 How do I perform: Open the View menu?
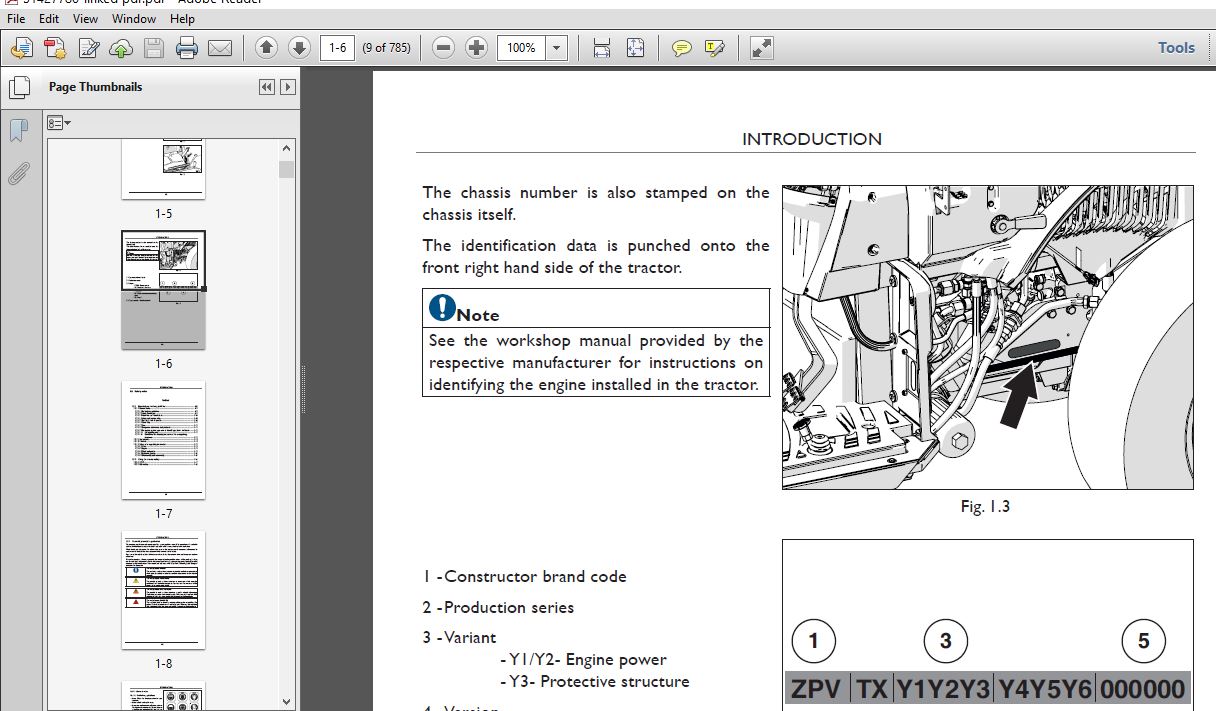click(x=85, y=18)
